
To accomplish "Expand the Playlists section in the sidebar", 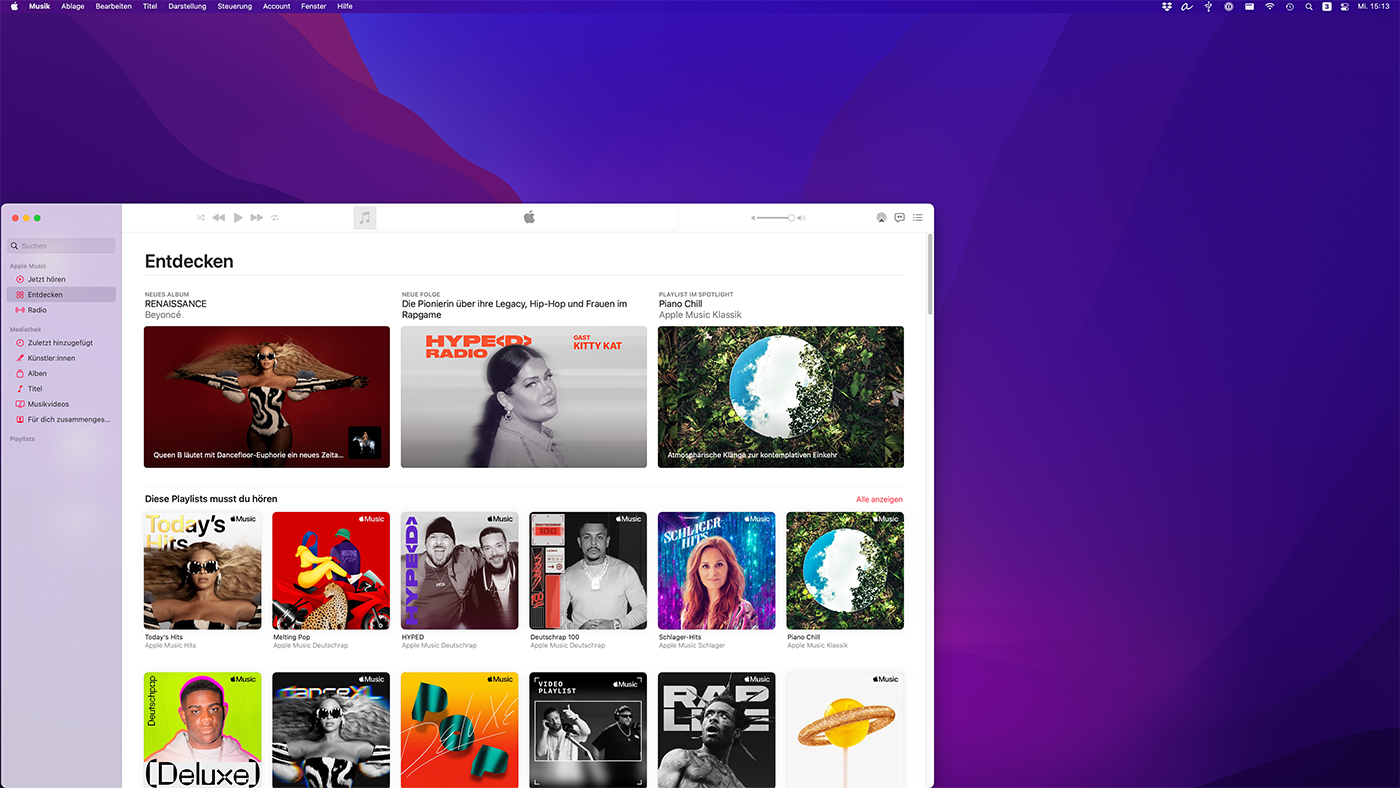I will (x=22, y=439).
